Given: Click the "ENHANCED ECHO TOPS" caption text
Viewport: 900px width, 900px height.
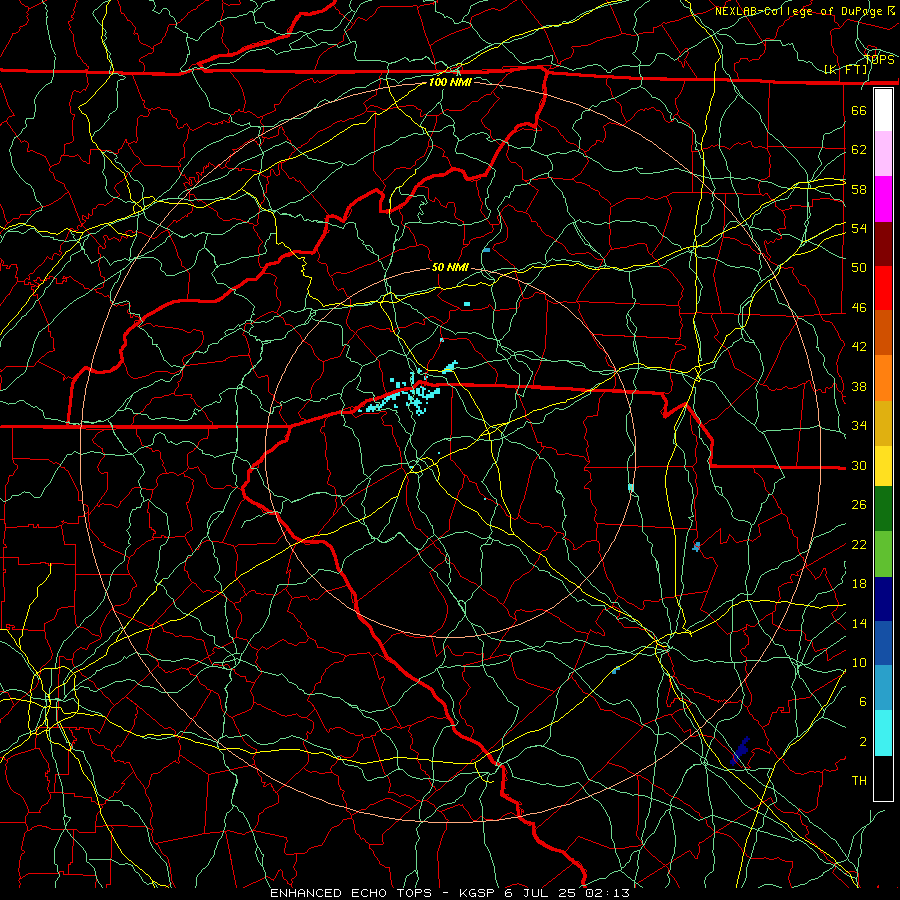Looking at the screenshot, I should point(351,893).
